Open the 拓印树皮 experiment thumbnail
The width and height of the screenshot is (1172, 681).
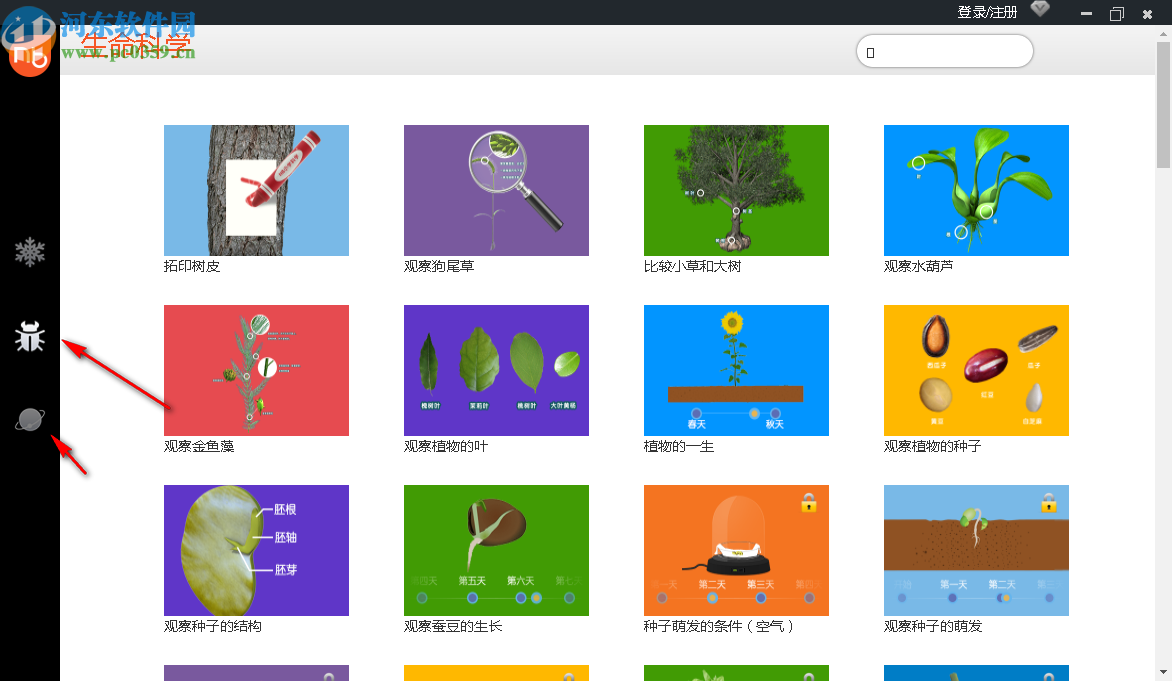click(x=256, y=190)
